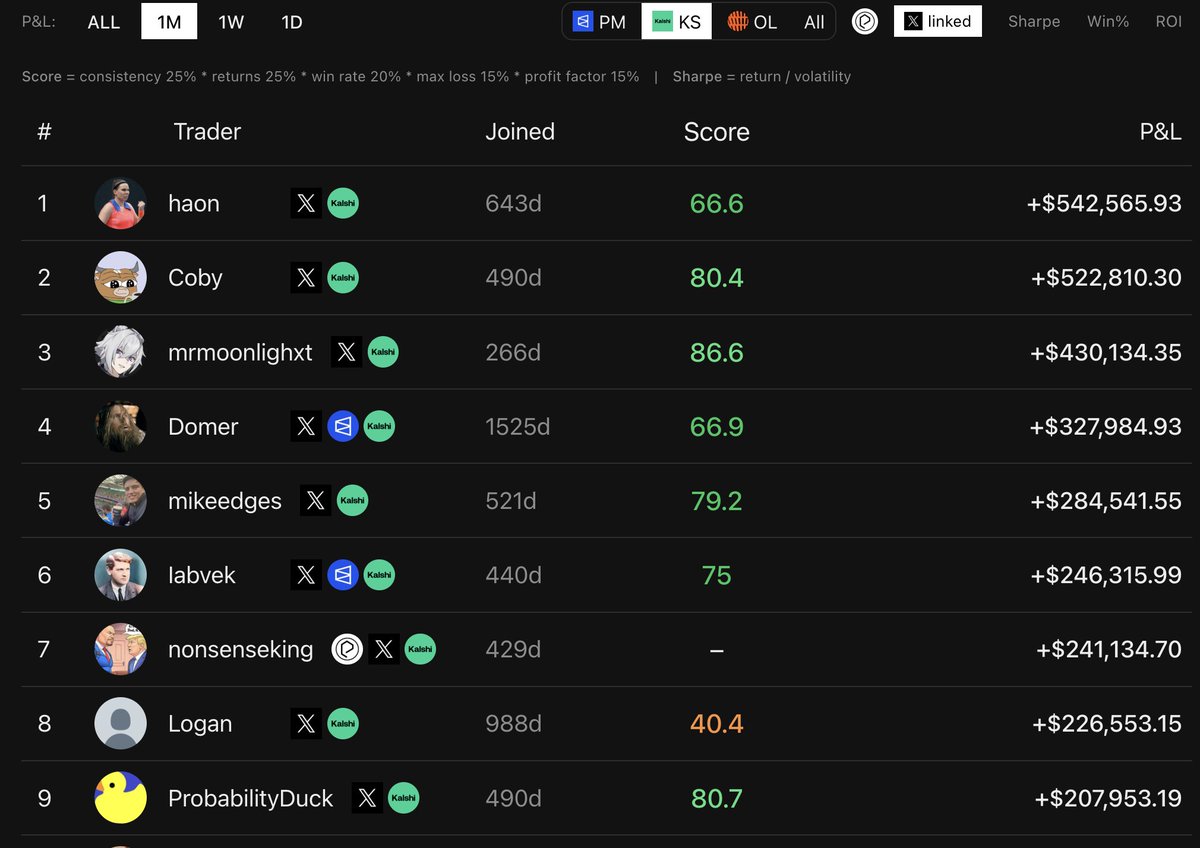Switch to the 1W timeframe tab
1200x848 pixels.
point(231,21)
